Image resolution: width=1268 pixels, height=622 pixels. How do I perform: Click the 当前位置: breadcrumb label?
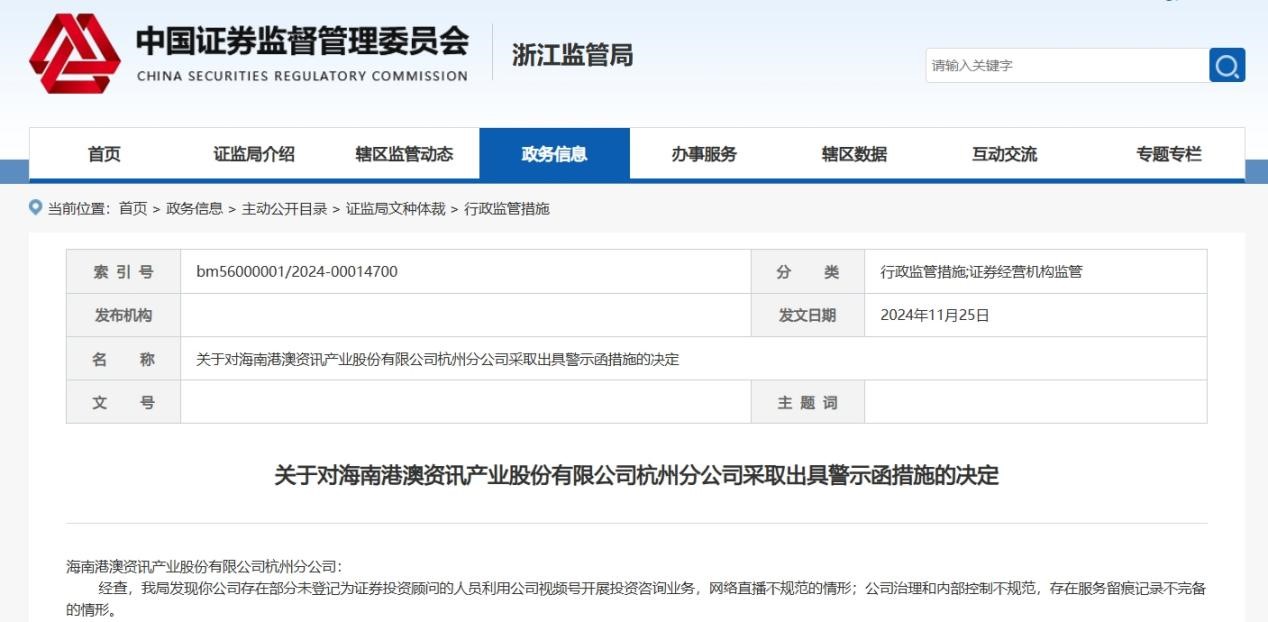click(81, 208)
